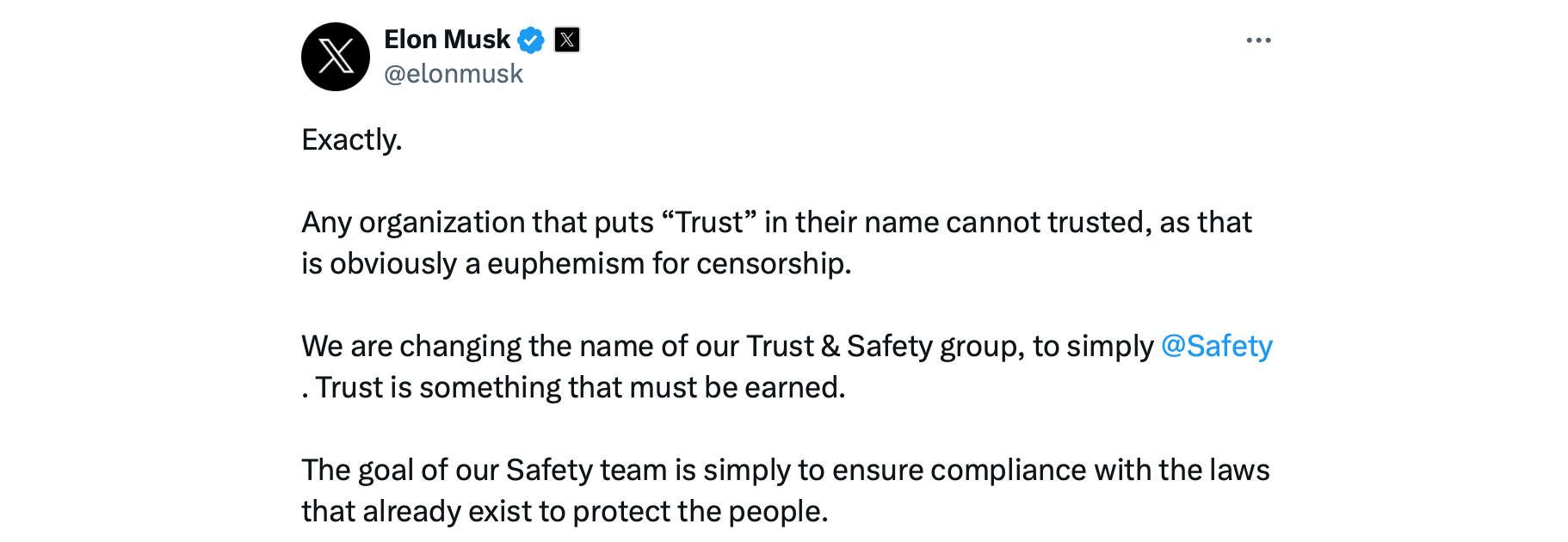Click the phrase "Safety team" in tweet
Screen dimensions: 1568x542
586,470
